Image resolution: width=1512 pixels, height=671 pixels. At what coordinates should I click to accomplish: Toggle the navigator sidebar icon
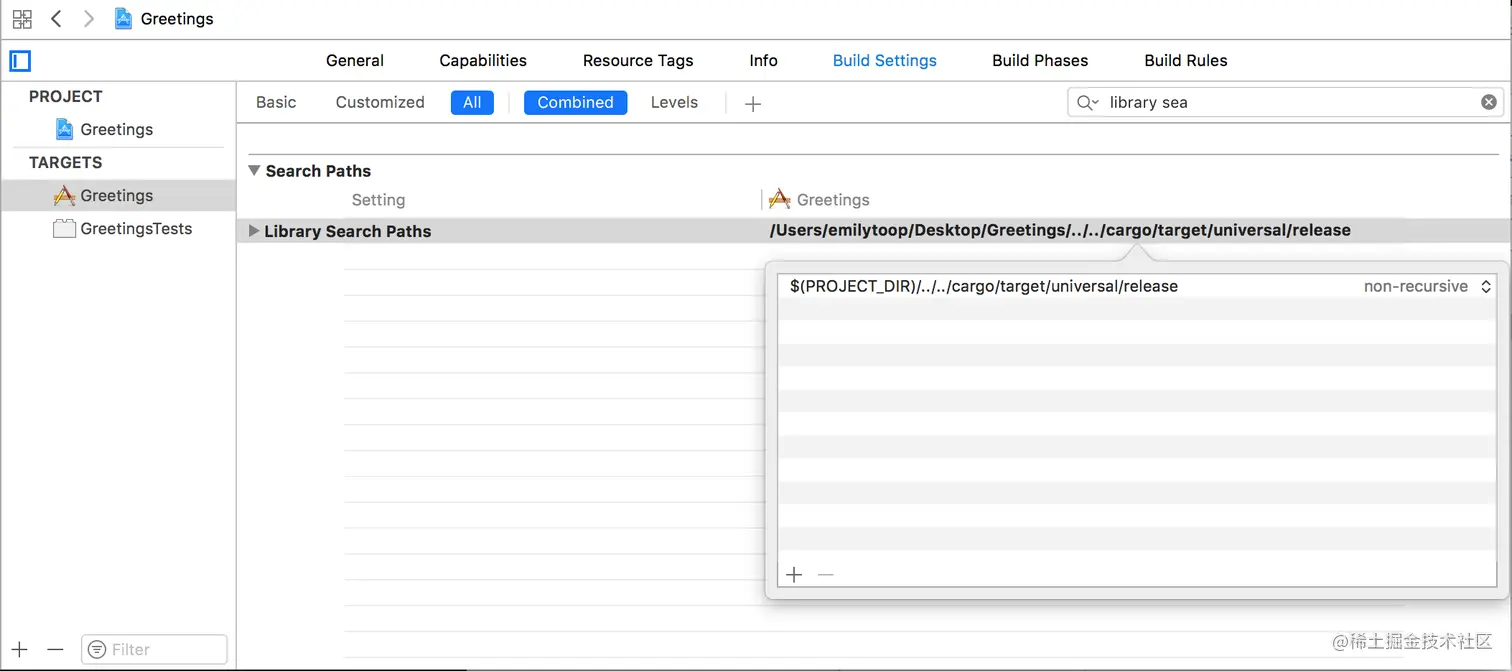click(x=20, y=61)
